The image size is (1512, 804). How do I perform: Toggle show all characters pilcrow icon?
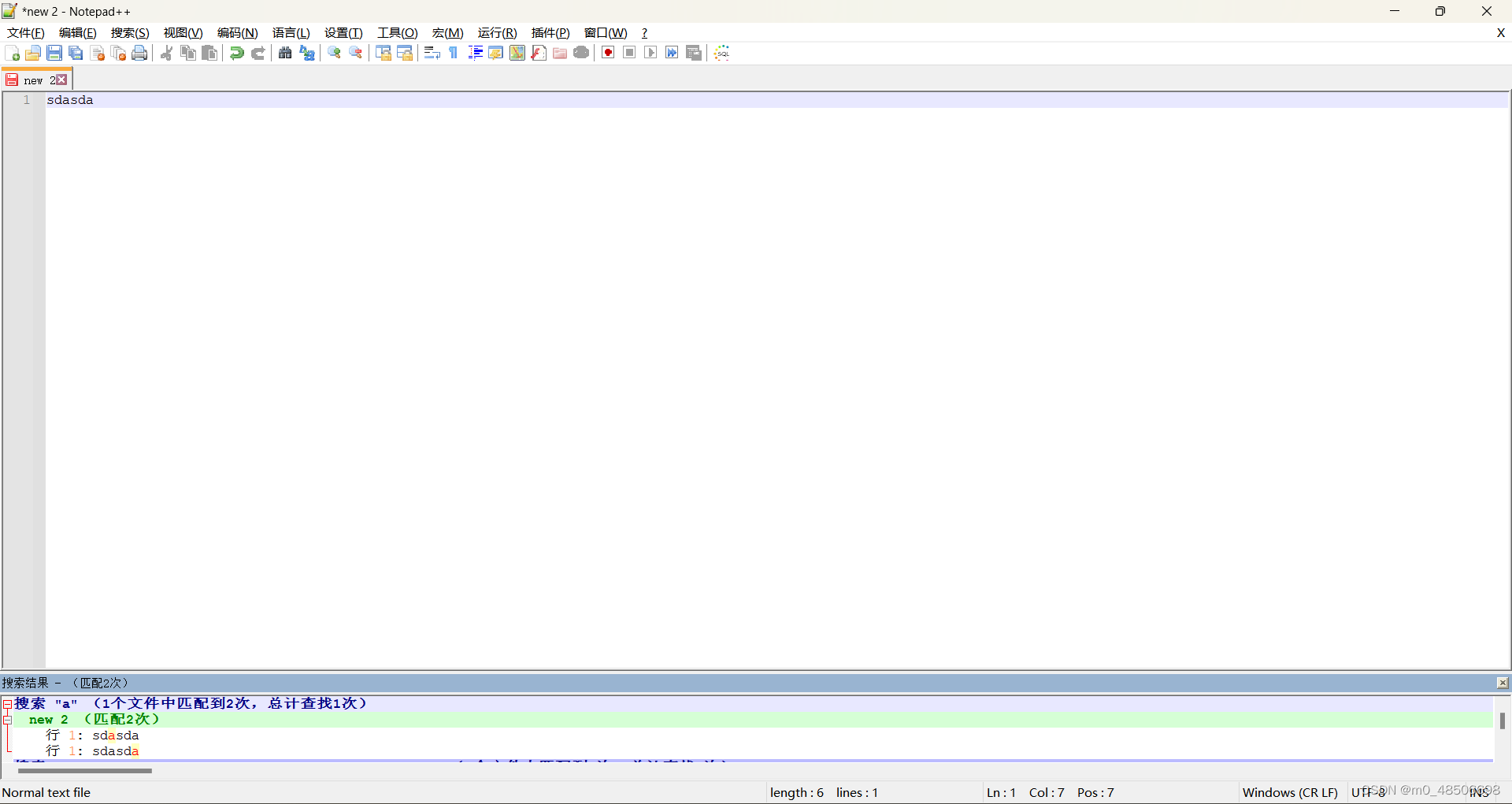click(453, 53)
